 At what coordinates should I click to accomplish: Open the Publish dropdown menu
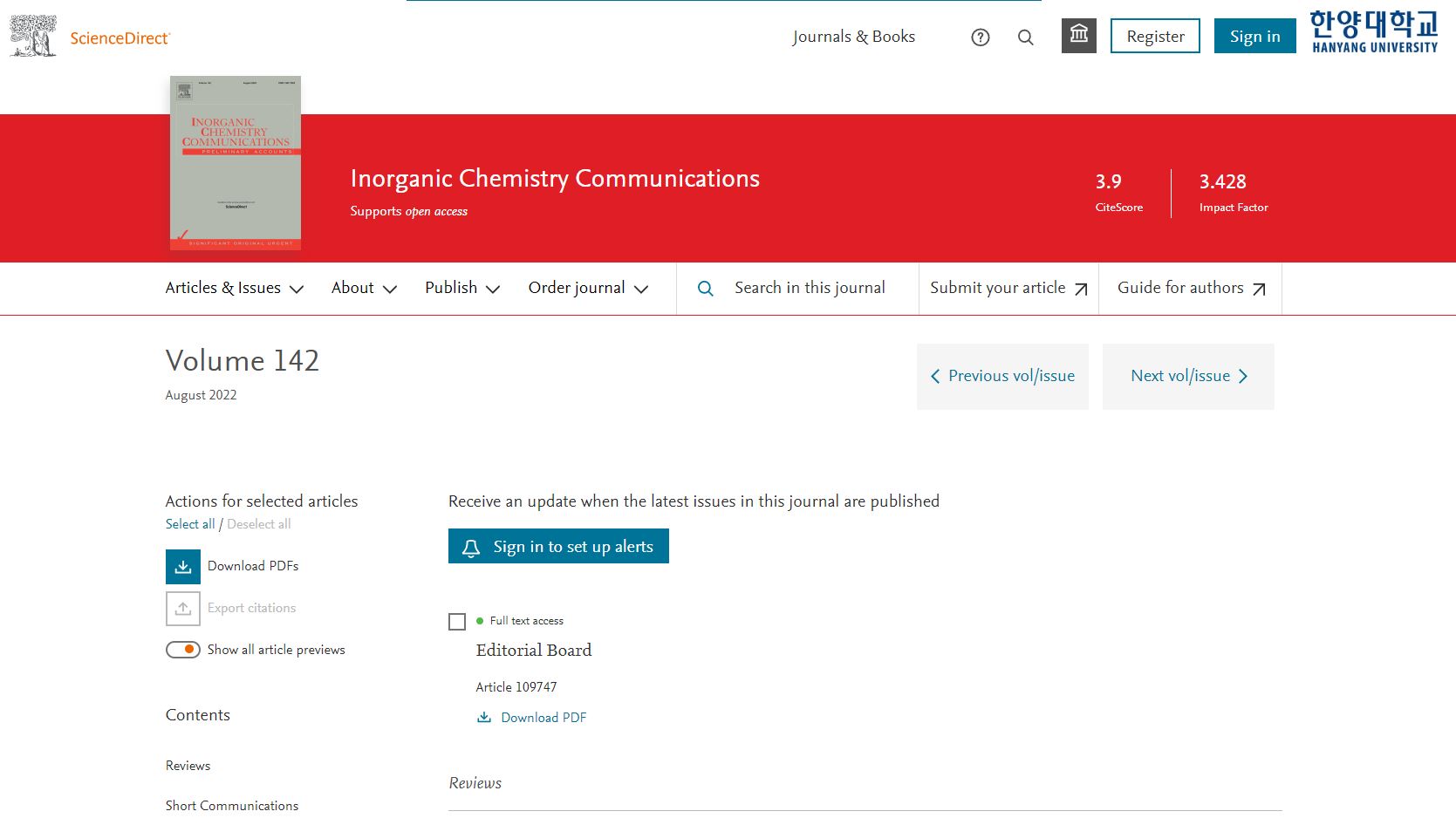click(461, 289)
